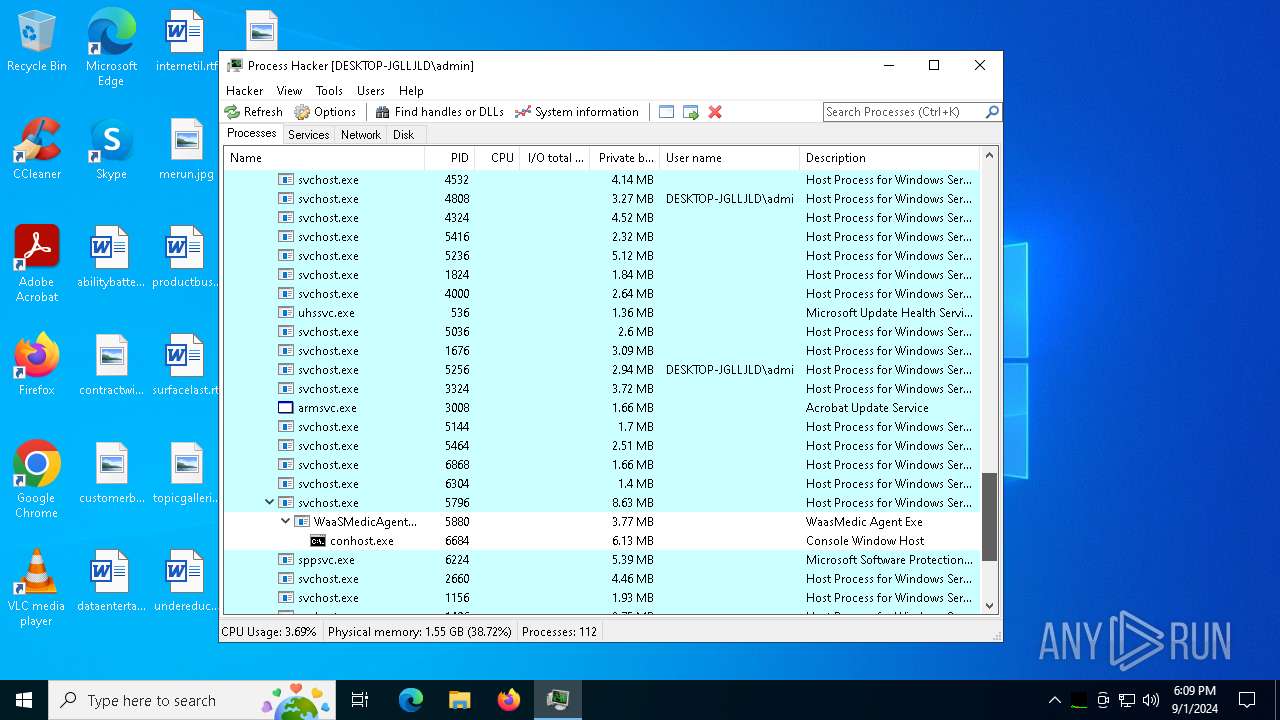Select the CCleaner desktop icon
The height and width of the screenshot is (720, 1280).
pos(37,149)
